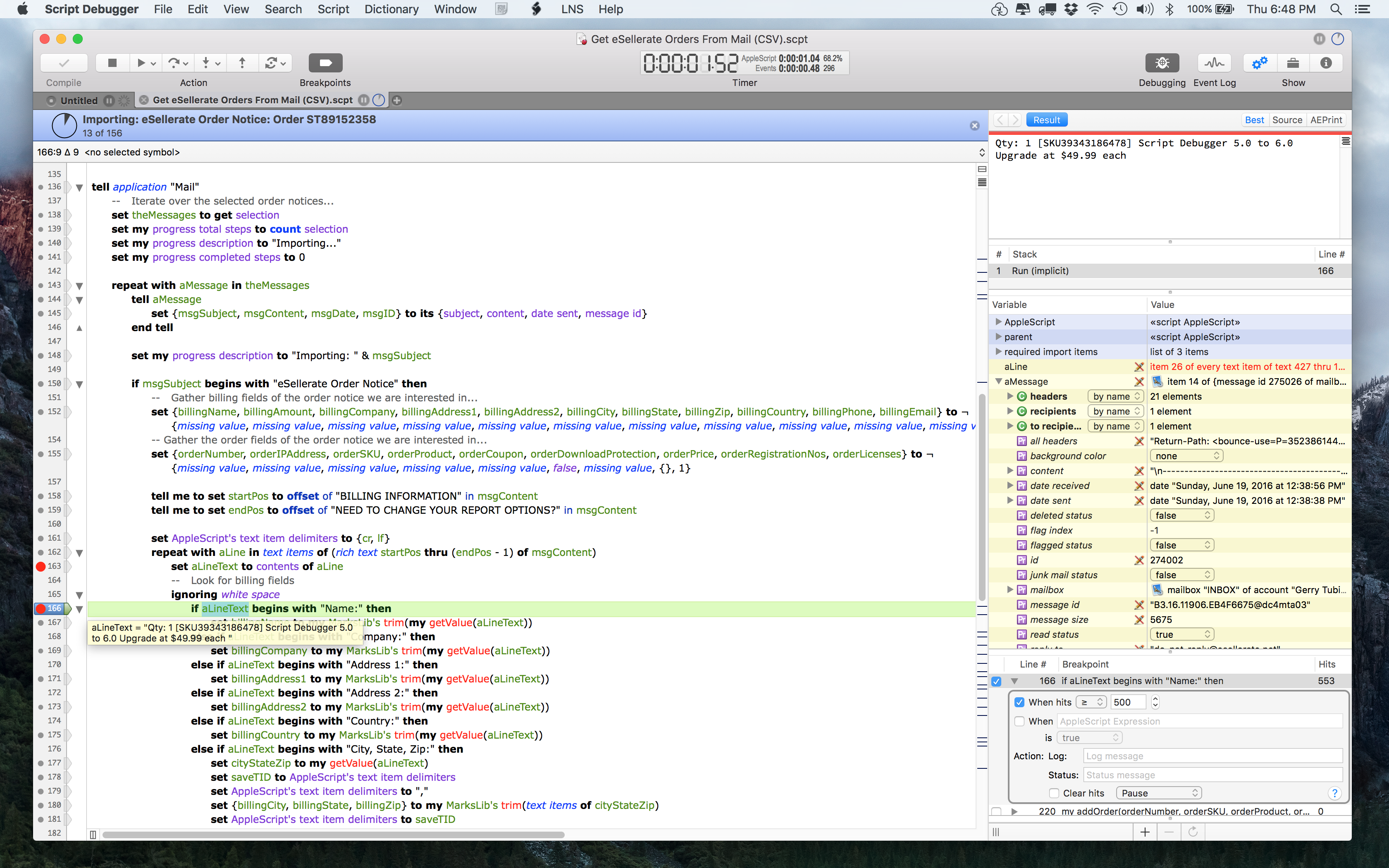Remove the selected breakpoint with minus
The width and height of the screenshot is (1389, 868).
tap(1169, 832)
